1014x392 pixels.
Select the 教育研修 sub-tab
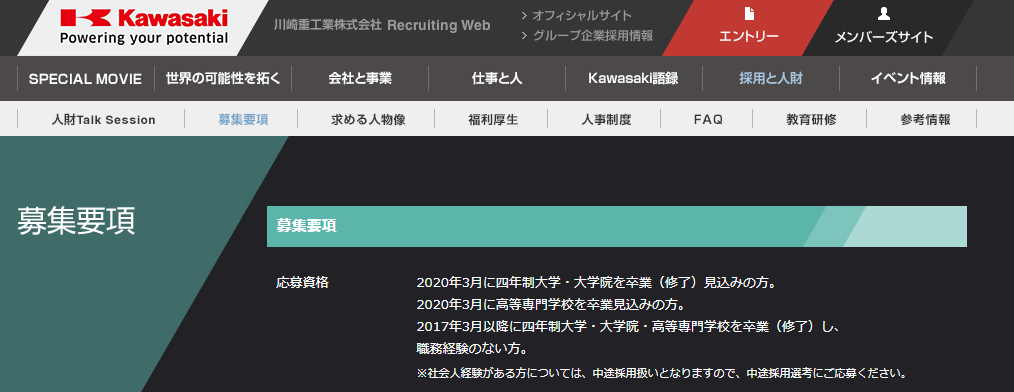click(x=811, y=120)
